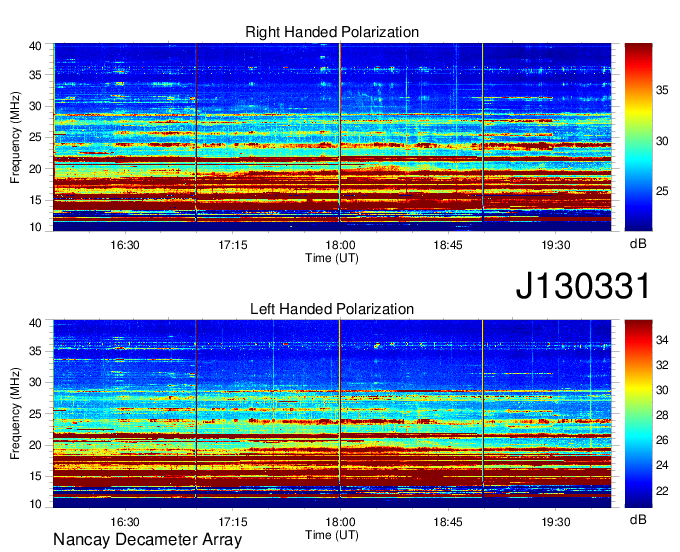Click the dB unit under top colorbar

click(638, 244)
